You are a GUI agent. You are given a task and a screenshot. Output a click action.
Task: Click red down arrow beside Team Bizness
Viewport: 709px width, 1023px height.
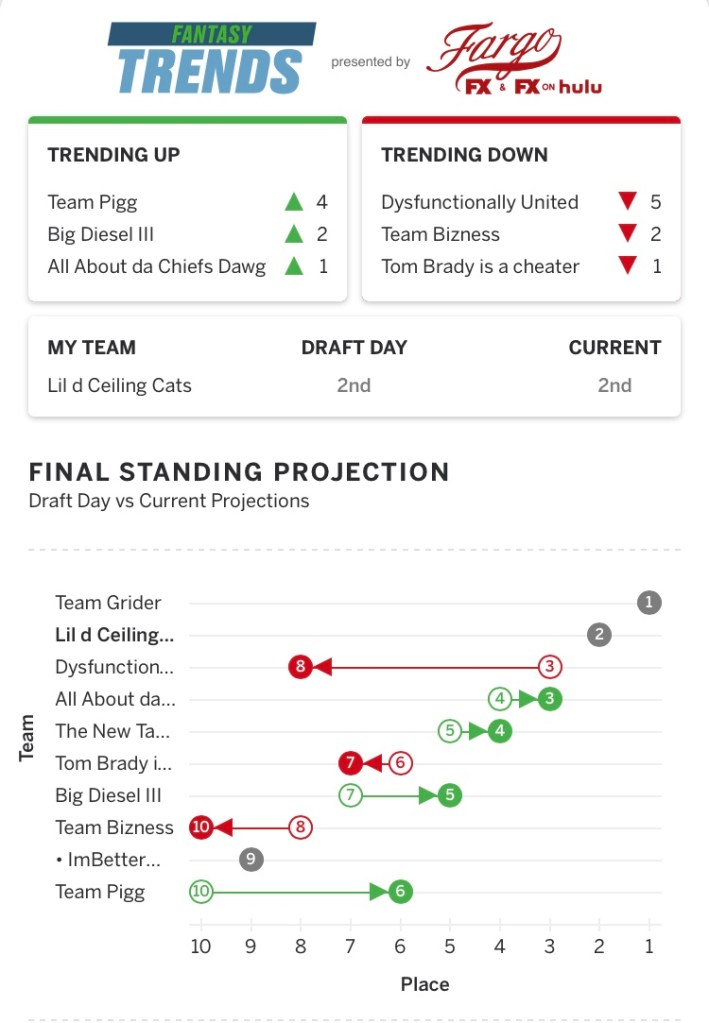pos(627,234)
